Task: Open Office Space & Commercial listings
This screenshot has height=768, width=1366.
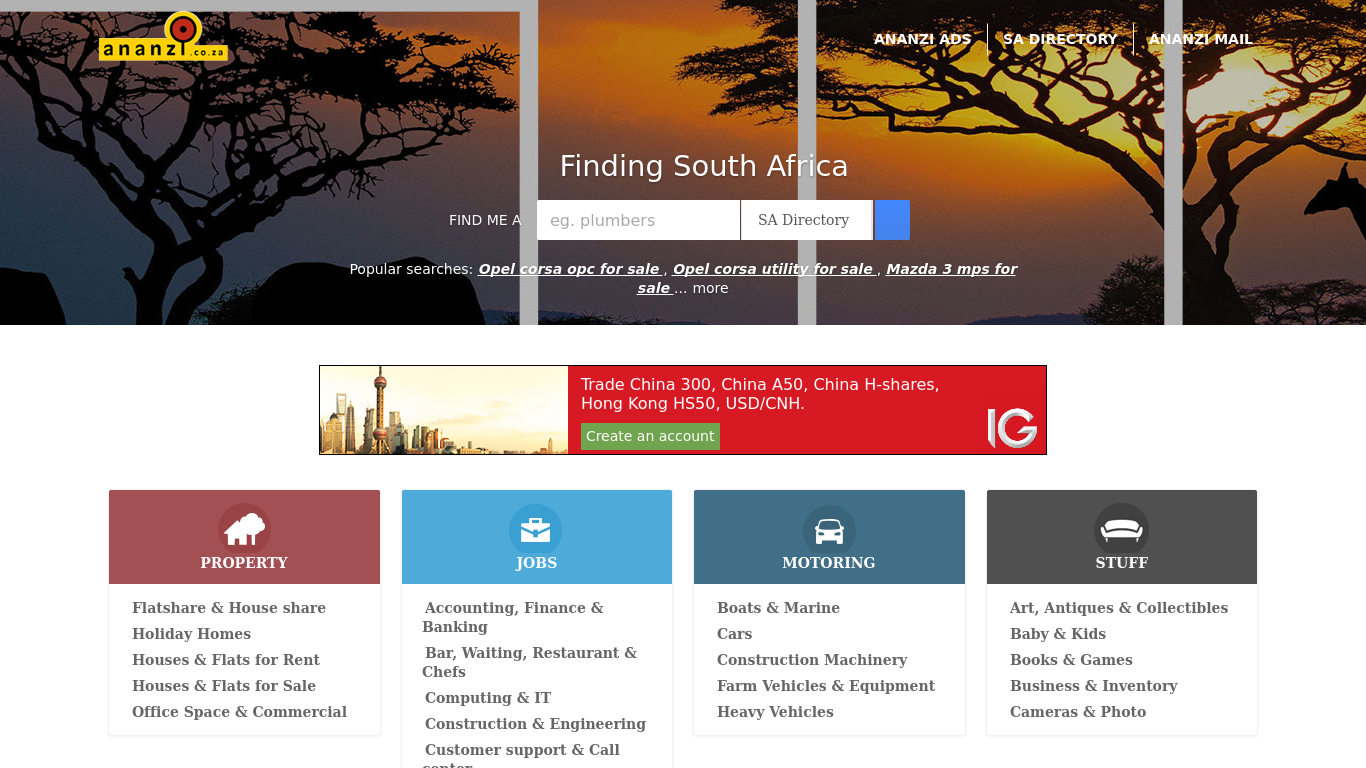Action: tap(239, 712)
